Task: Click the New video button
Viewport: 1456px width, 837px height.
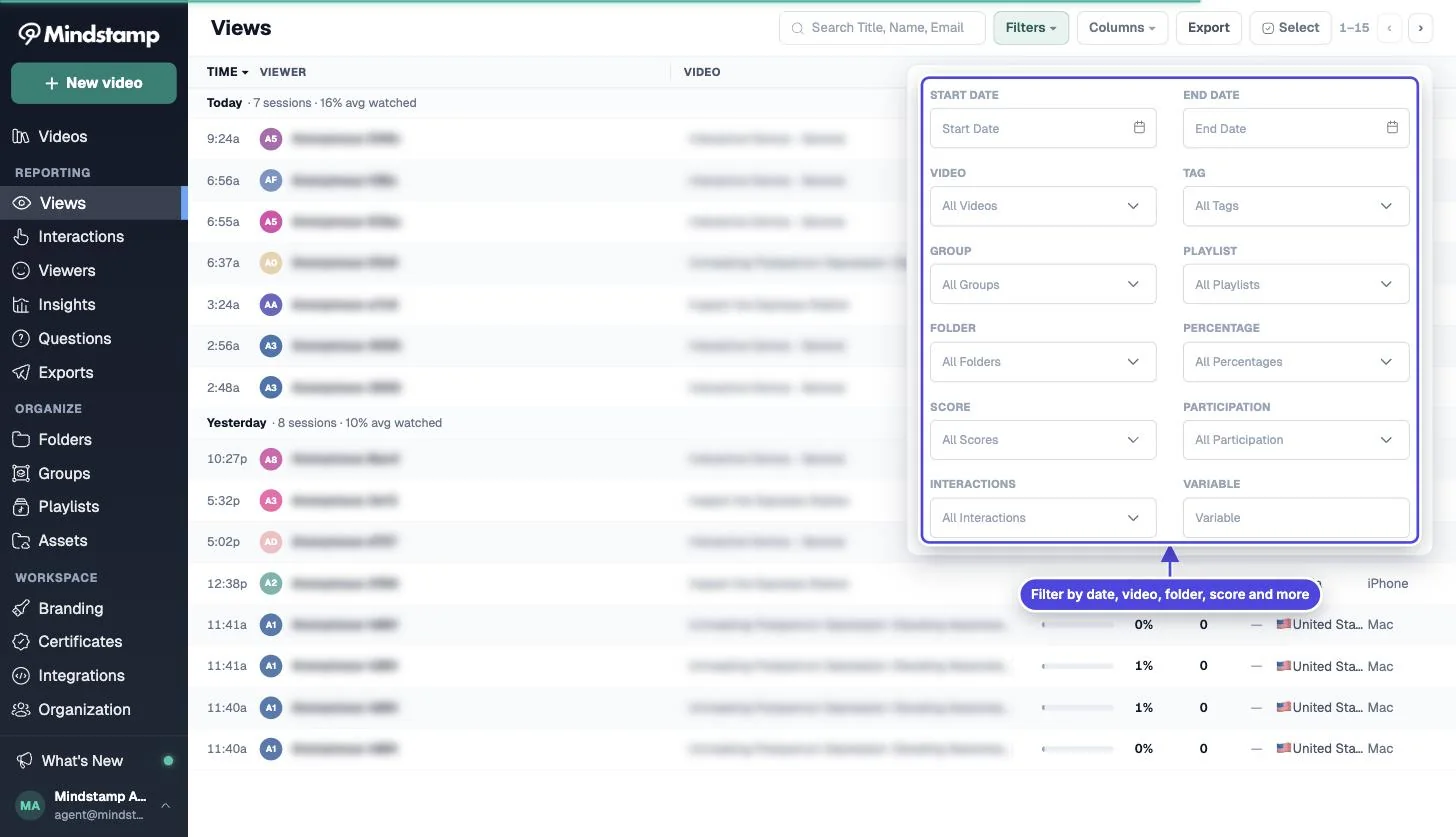Action: (x=94, y=83)
